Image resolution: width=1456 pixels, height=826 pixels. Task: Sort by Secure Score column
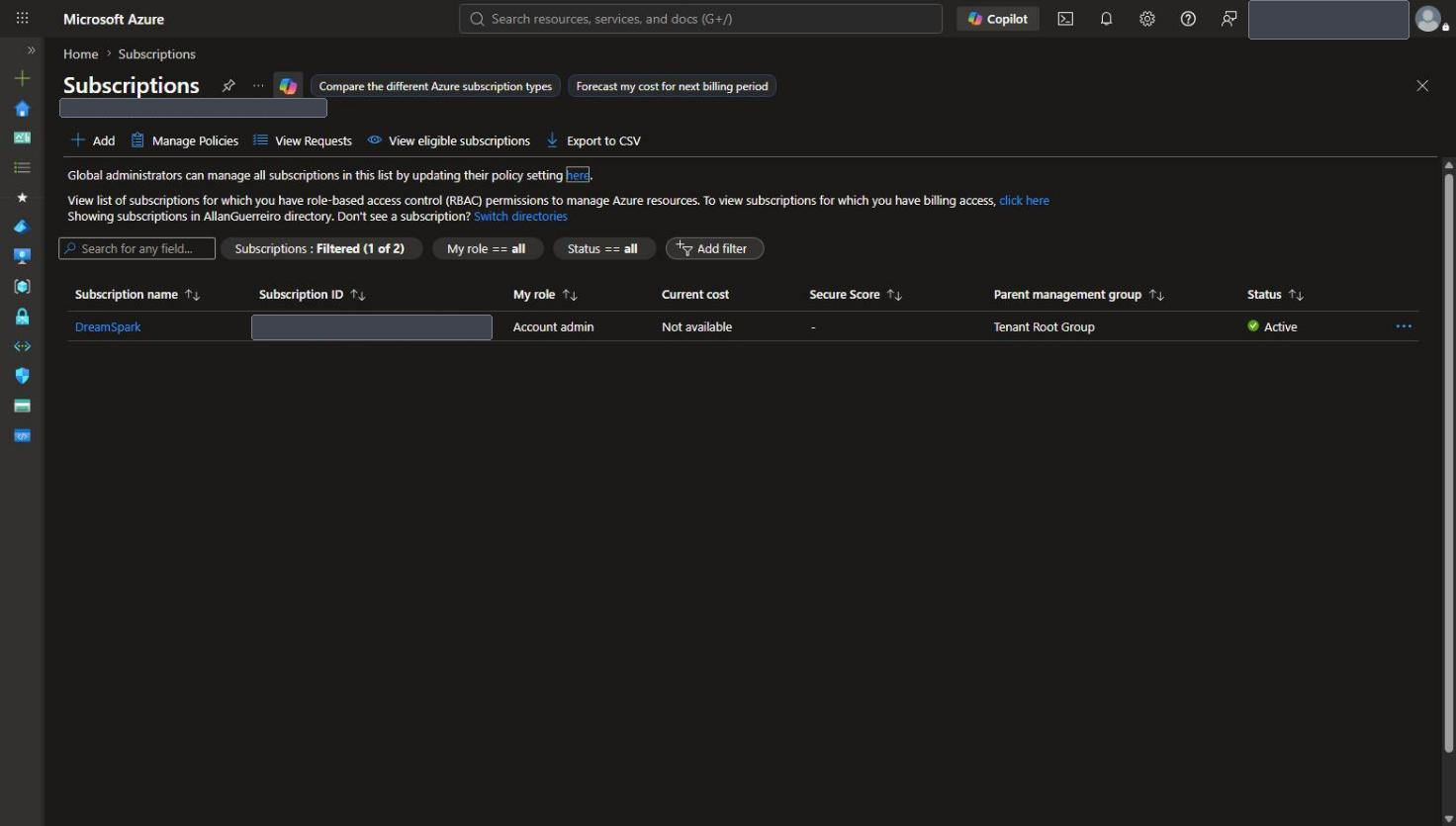pos(856,295)
